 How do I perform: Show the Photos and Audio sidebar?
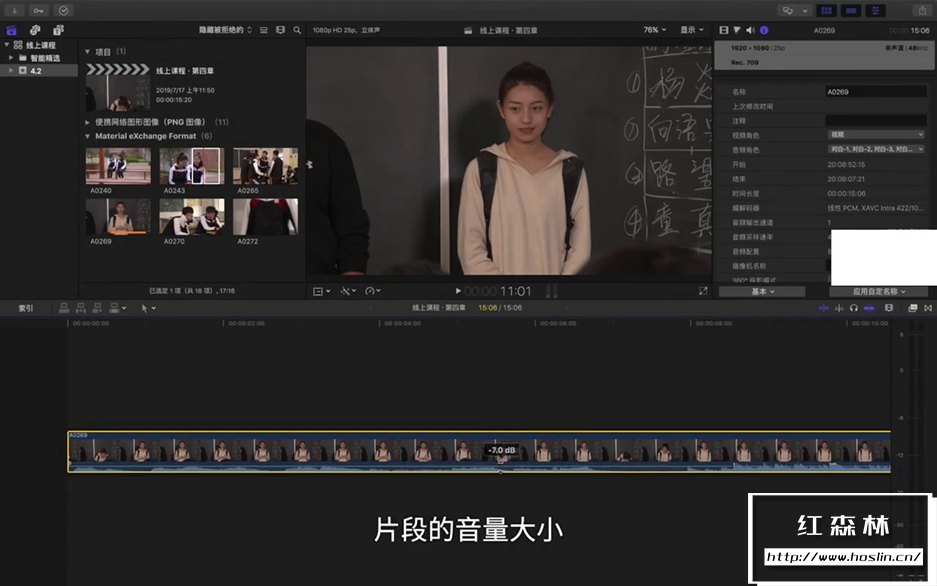35,30
